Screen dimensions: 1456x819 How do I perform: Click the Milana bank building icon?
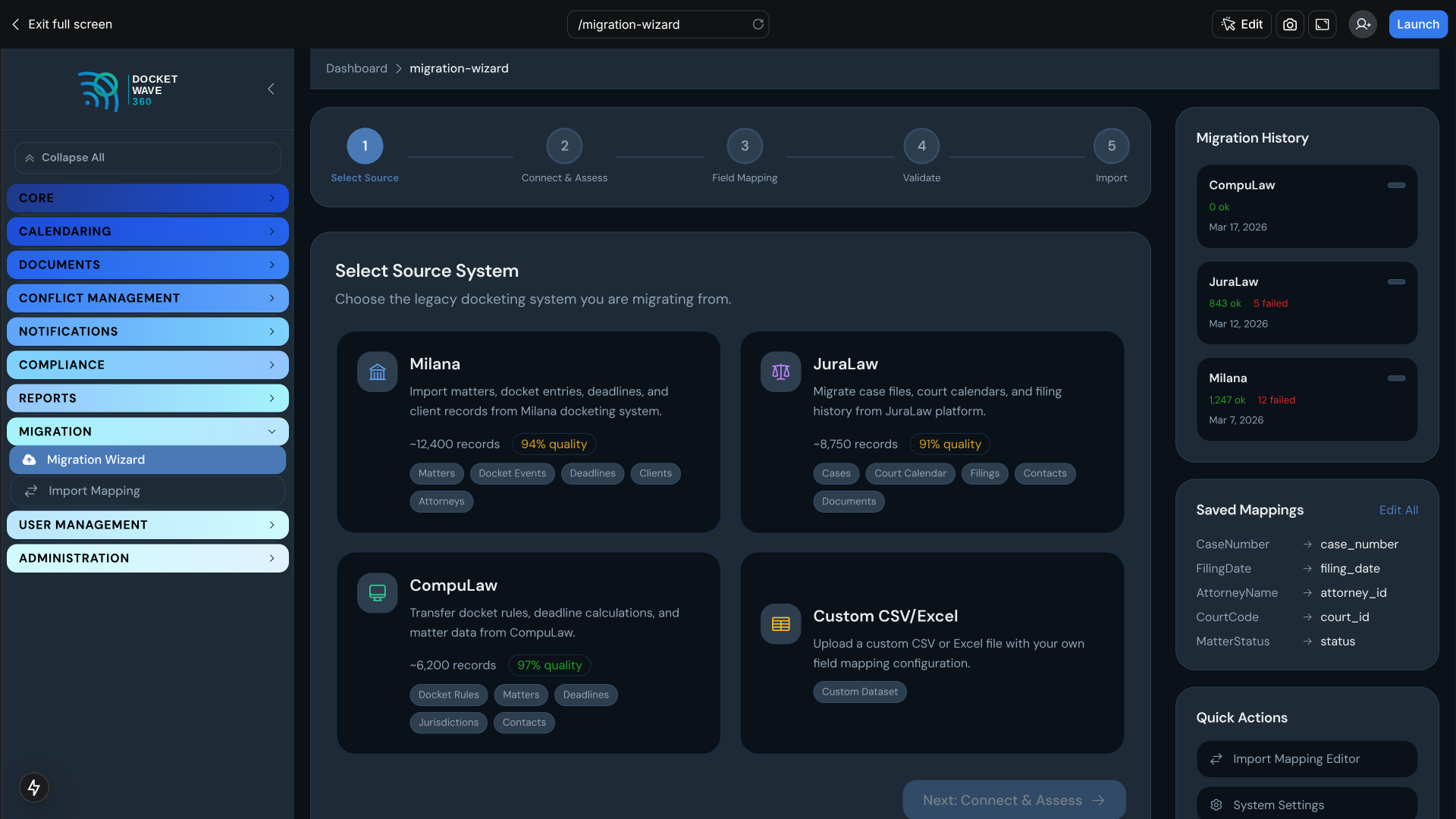(377, 372)
